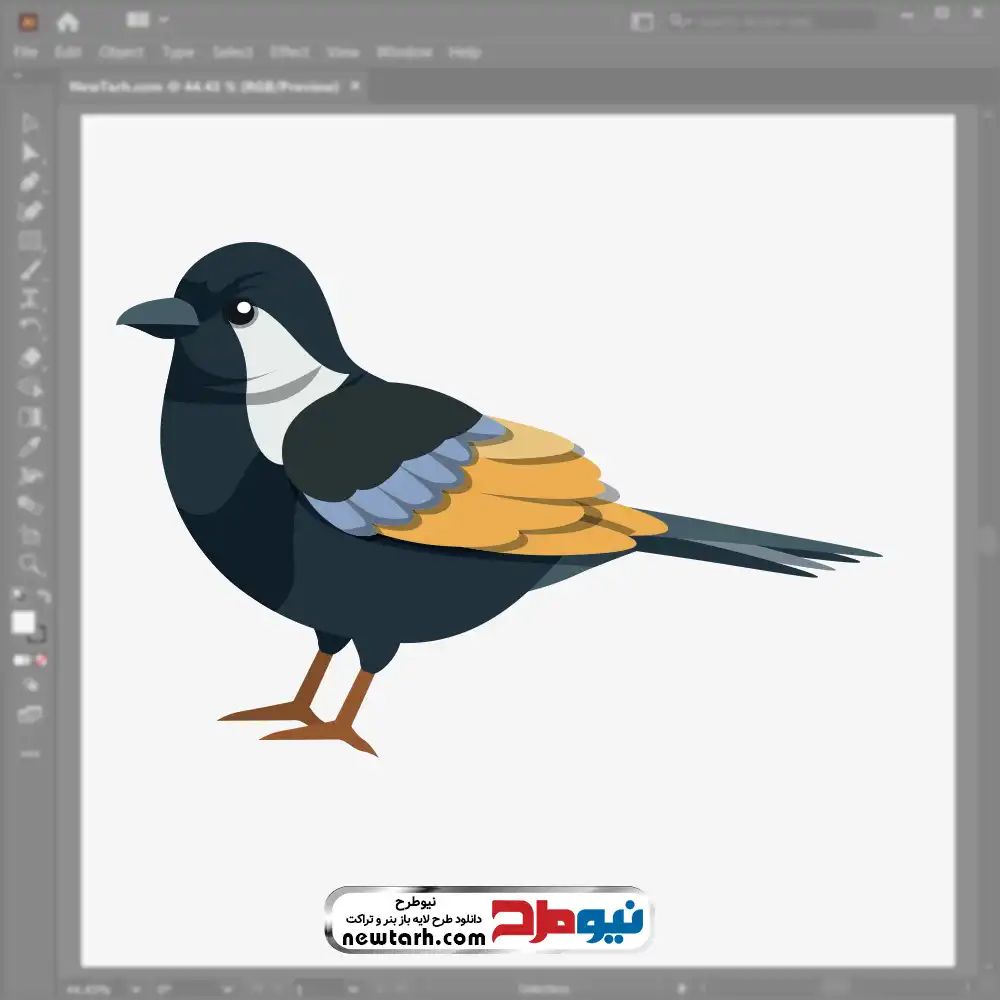Viewport: 1000px width, 1000px height.
Task: Select the Pen tool
Action: point(30,182)
